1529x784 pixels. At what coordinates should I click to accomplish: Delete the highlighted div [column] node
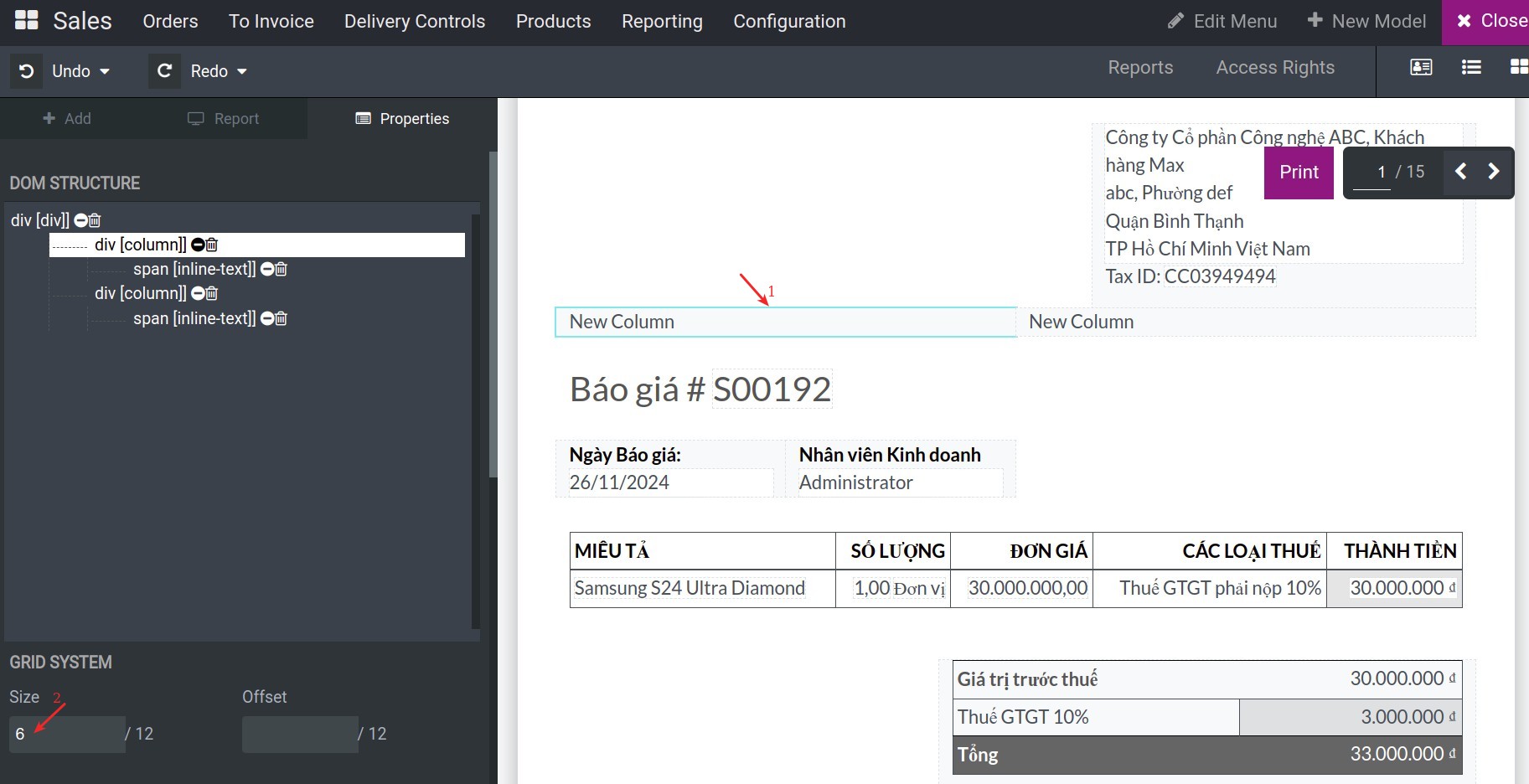[x=212, y=245]
